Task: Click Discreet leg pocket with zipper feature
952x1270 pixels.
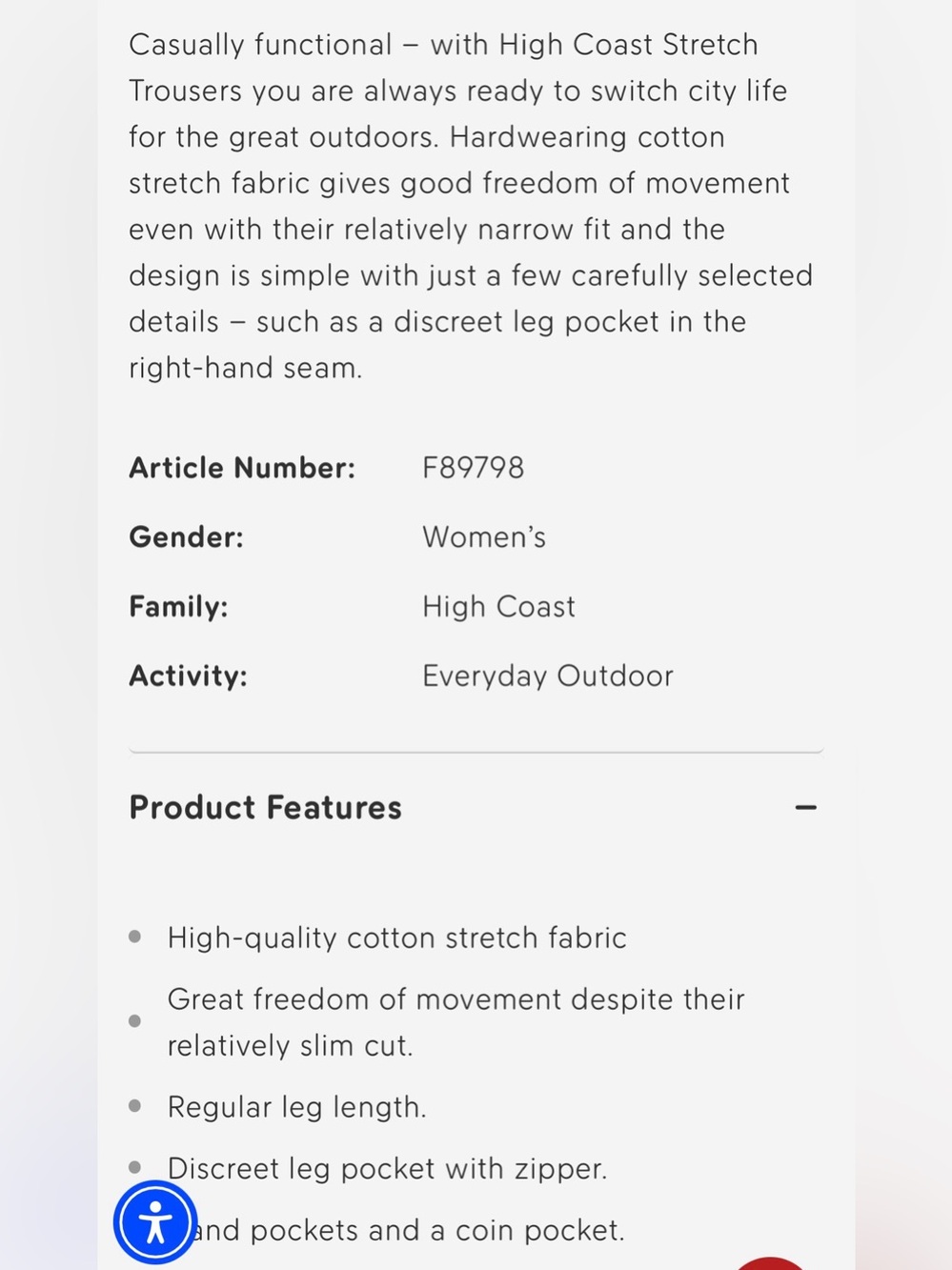Action: click(387, 1169)
